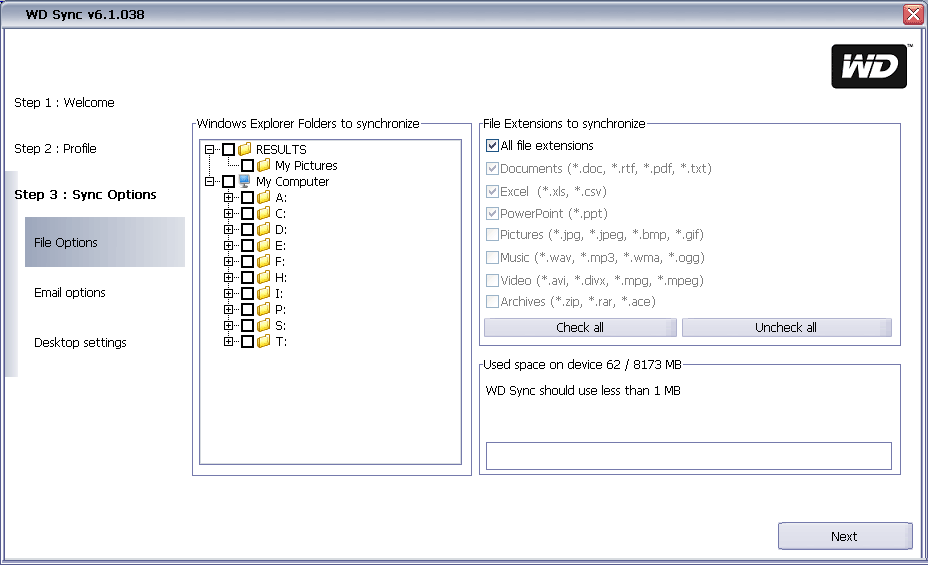Viewport: 928px width, 565px height.
Task: Click the RESULTS folder icon
Action: [x=244, y=148]
